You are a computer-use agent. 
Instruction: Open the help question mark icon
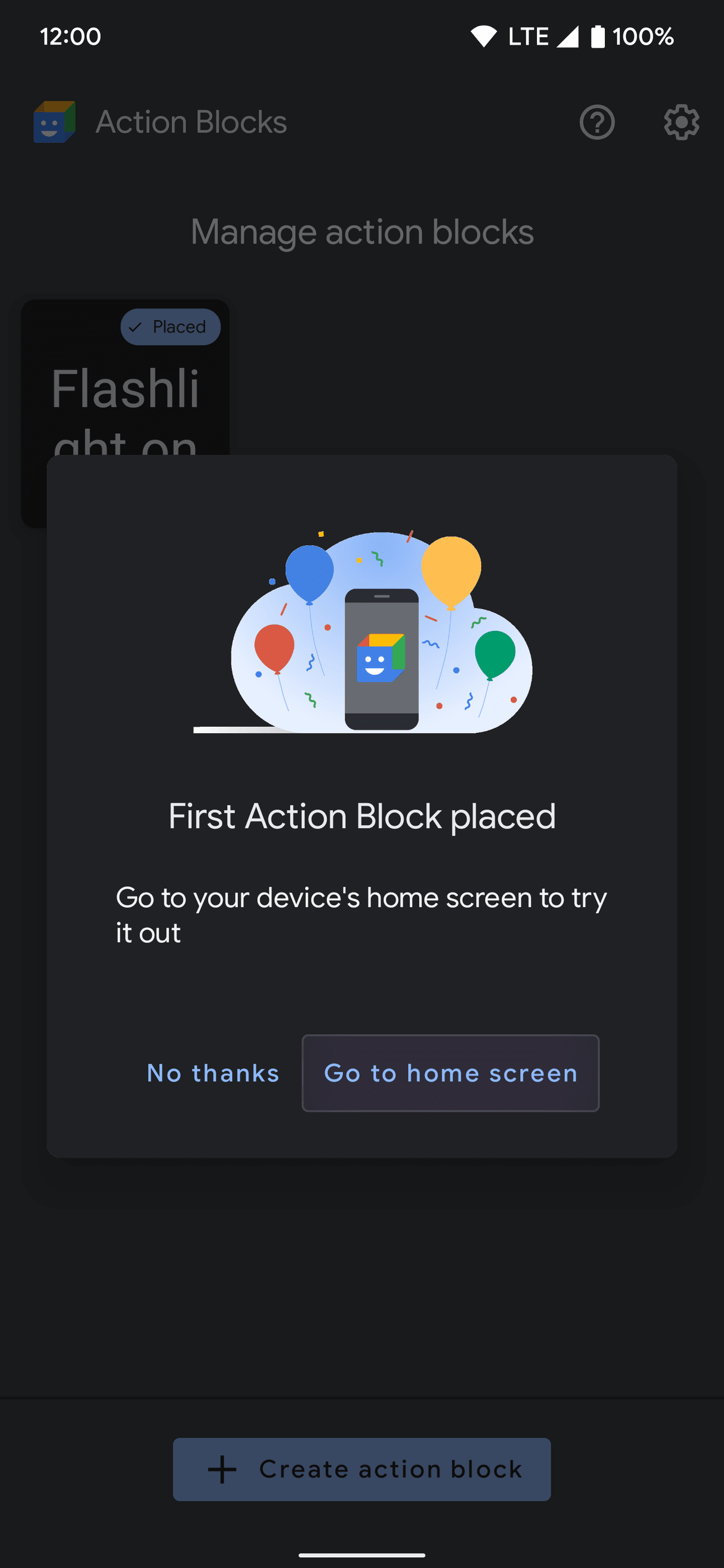[x=596, y=122]
